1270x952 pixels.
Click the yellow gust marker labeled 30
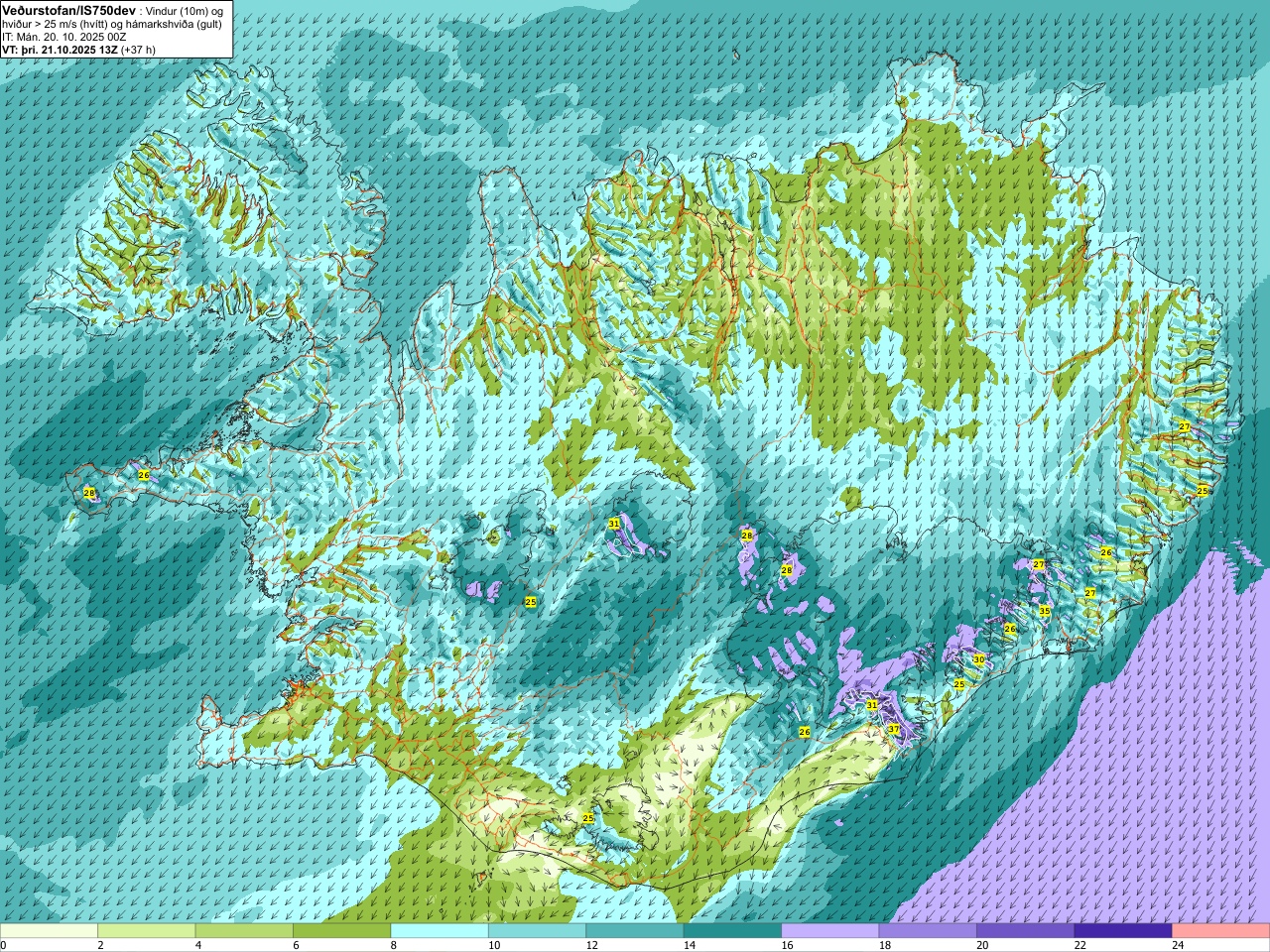978,659
